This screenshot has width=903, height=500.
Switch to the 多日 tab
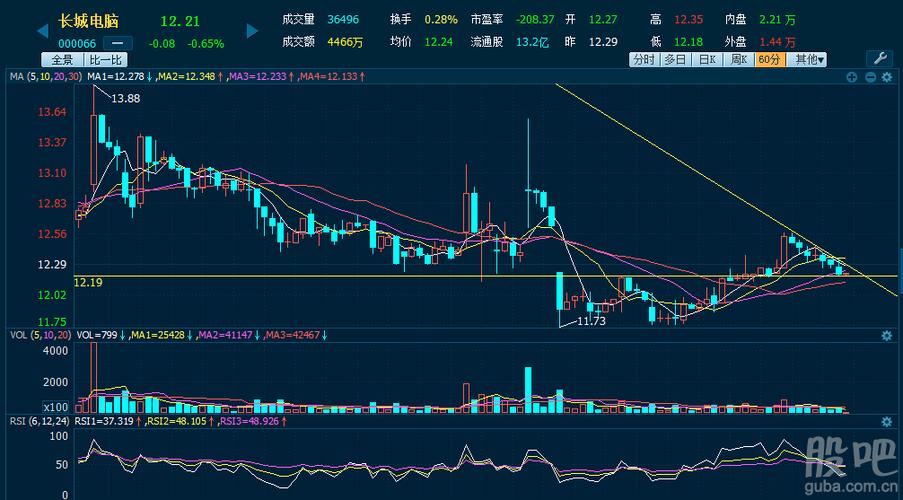[x=675, y=59]
